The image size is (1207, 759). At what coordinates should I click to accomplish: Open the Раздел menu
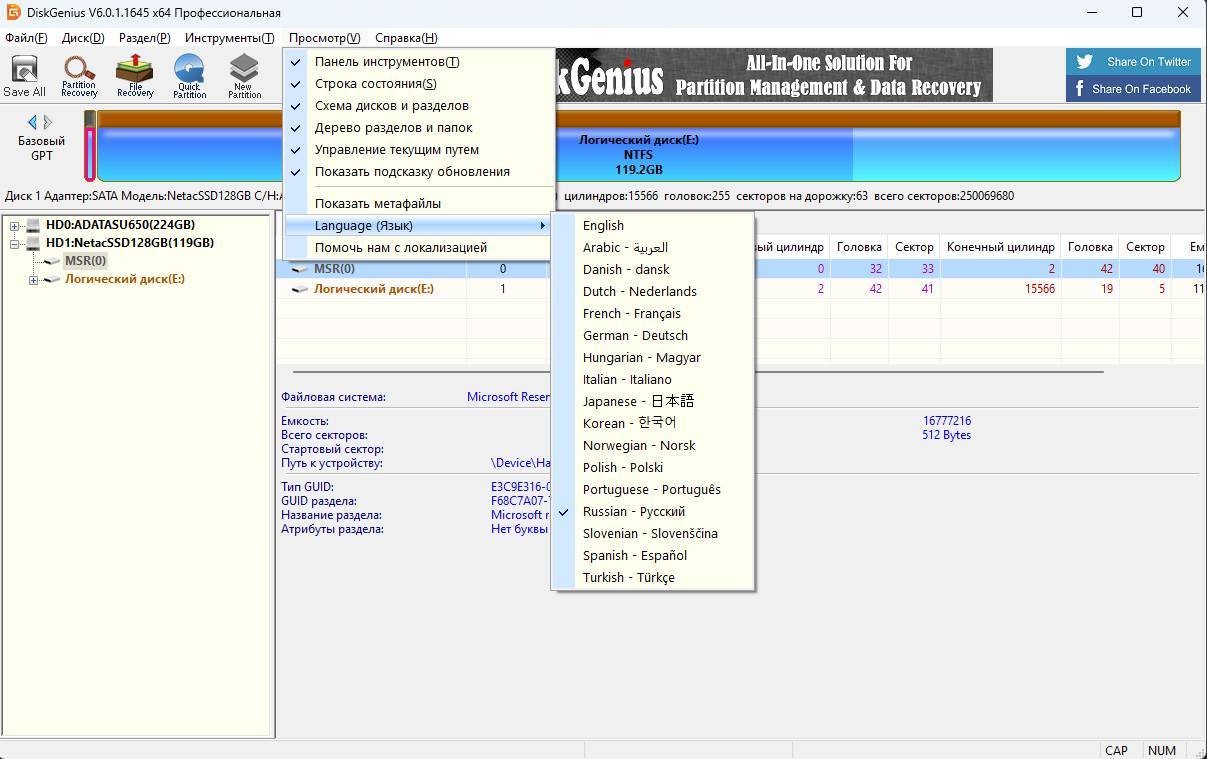pyautogui.click(x=145, y=38)
